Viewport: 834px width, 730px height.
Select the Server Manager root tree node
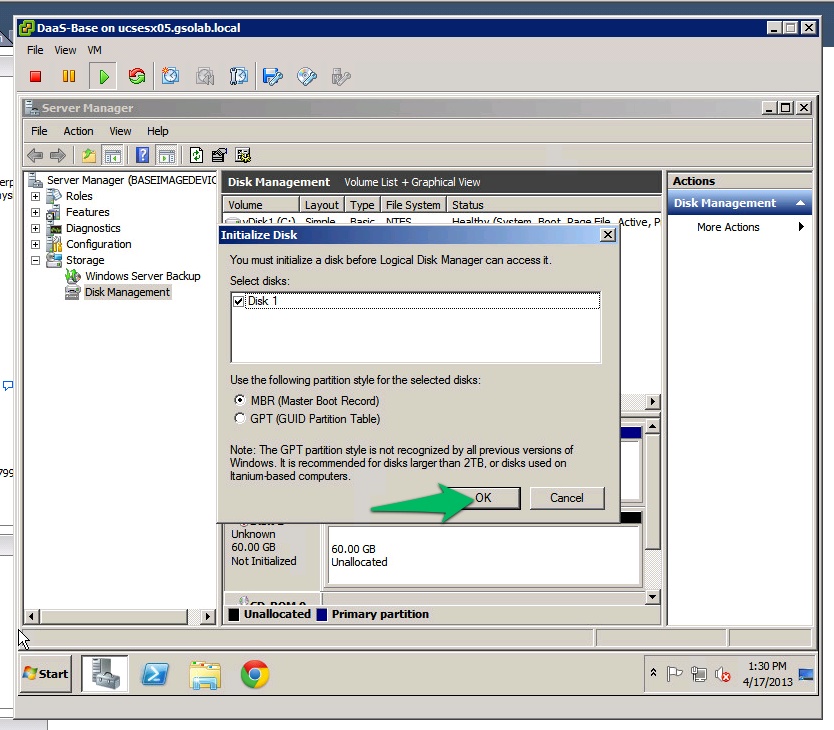(131, 180)
